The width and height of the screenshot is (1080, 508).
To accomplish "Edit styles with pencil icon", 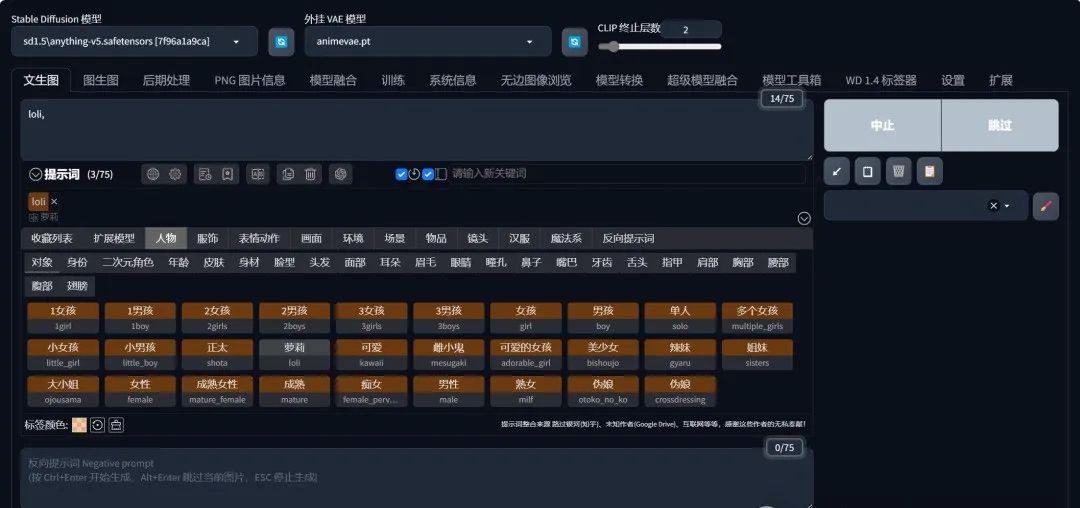I will tap(1046, 206).
